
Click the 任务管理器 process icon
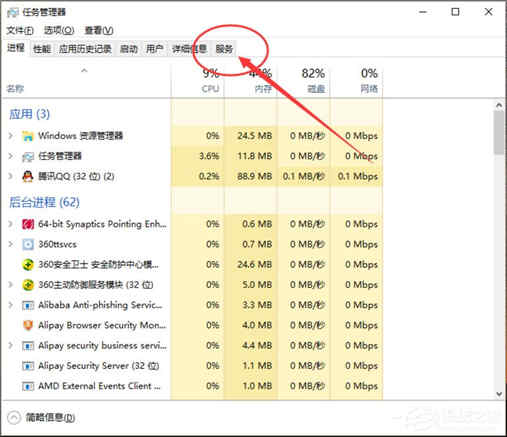28,156
